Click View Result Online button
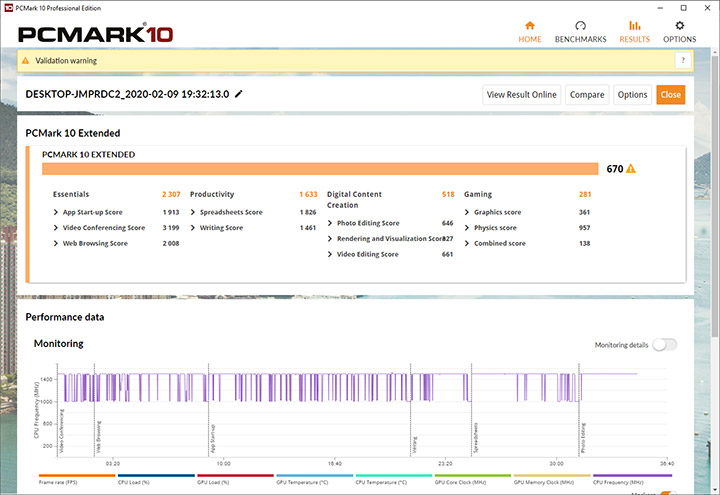Image resolution: width=720 pixels, height=495 pixels. pyautogui.click(x=522, y=95)
